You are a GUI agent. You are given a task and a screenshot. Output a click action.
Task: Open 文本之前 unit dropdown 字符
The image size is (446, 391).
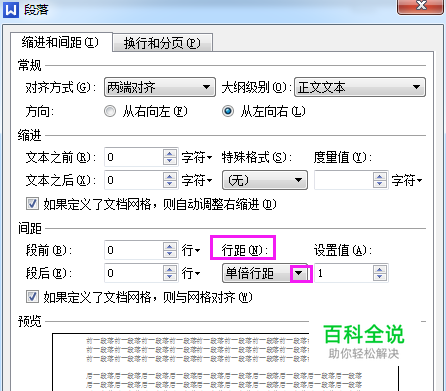pos(197,157)
